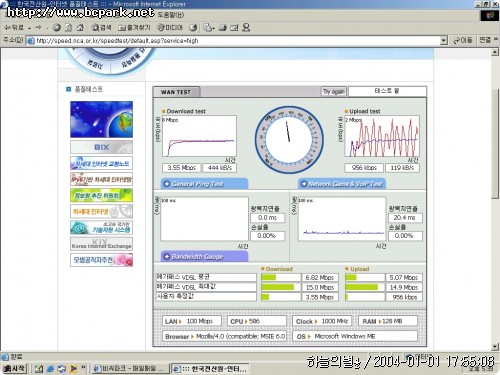Screen dimensions: 500x375
Task: Open the 검색 (Search) toolbar button
Action: (101, 28)
